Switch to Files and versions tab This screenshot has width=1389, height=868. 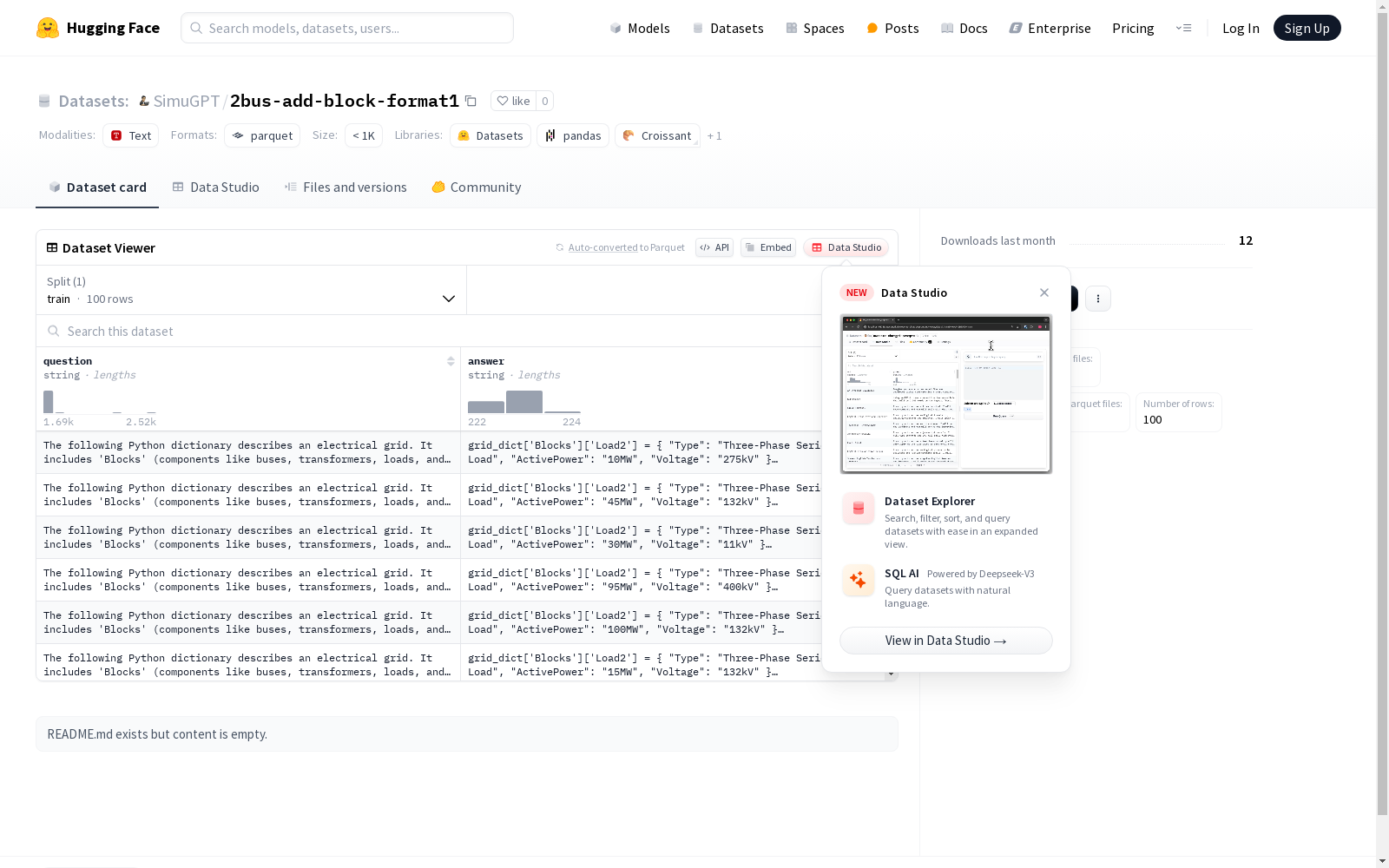point(346,187)
